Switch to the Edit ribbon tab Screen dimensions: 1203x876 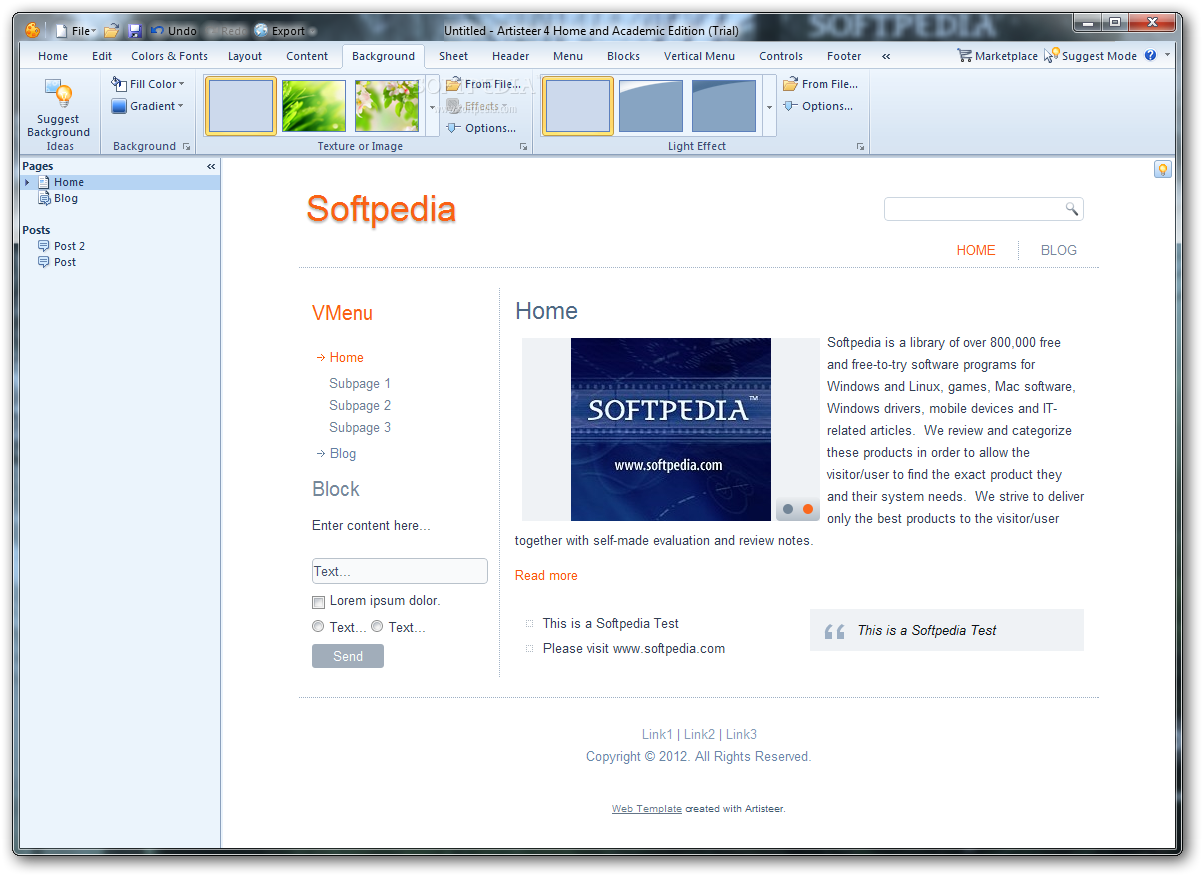click(x=102, y=56)
